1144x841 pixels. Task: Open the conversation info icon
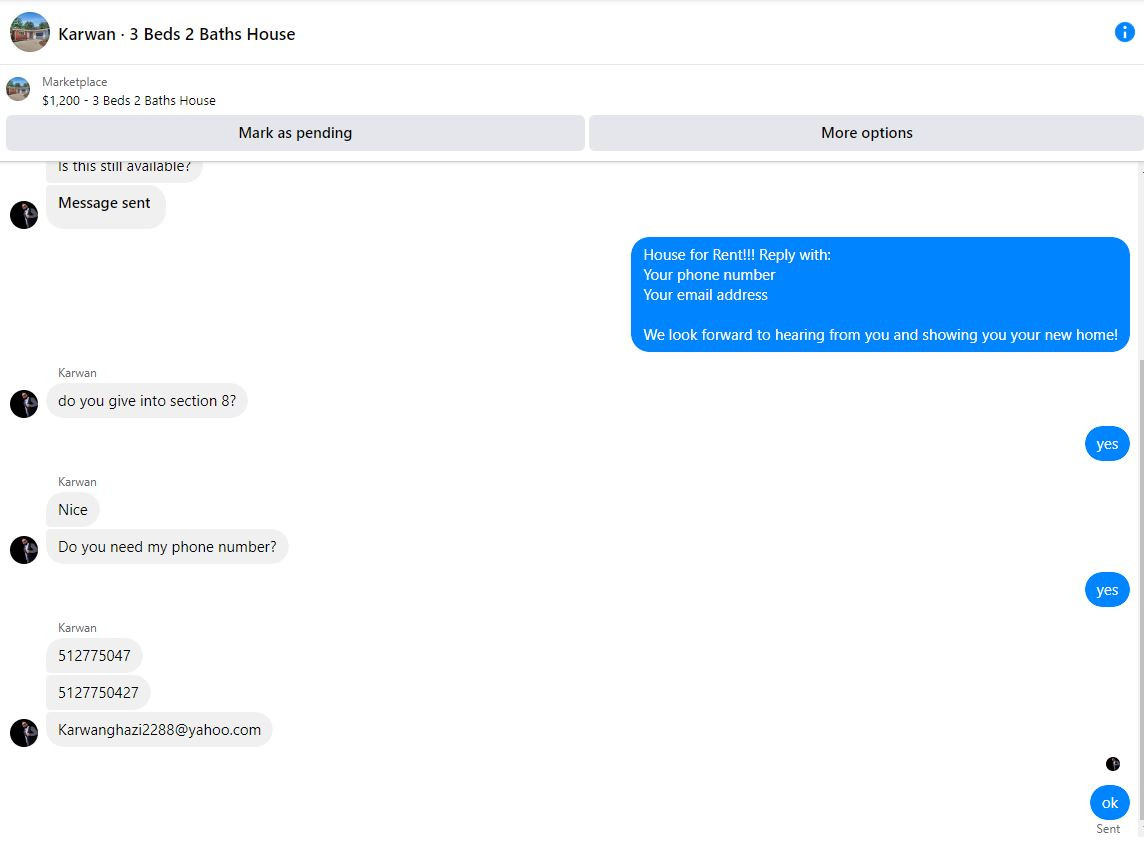tap(1124, 32)
